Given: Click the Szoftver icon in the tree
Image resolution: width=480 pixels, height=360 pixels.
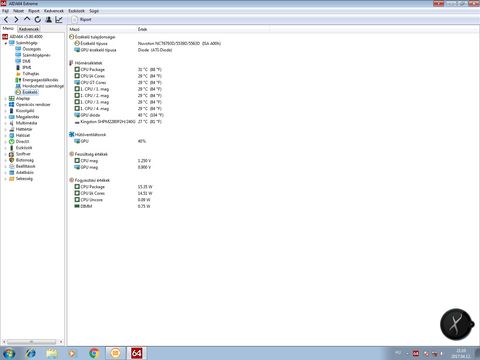Looking at the screenshot, I should click(12, 154).
